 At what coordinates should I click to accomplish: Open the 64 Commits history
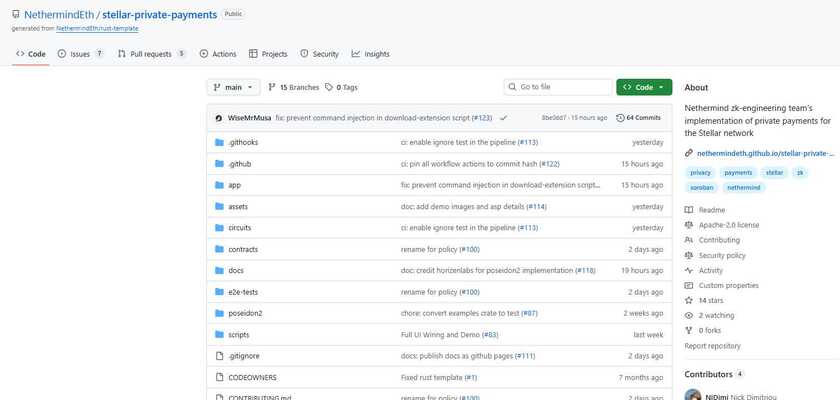[638, 117]
